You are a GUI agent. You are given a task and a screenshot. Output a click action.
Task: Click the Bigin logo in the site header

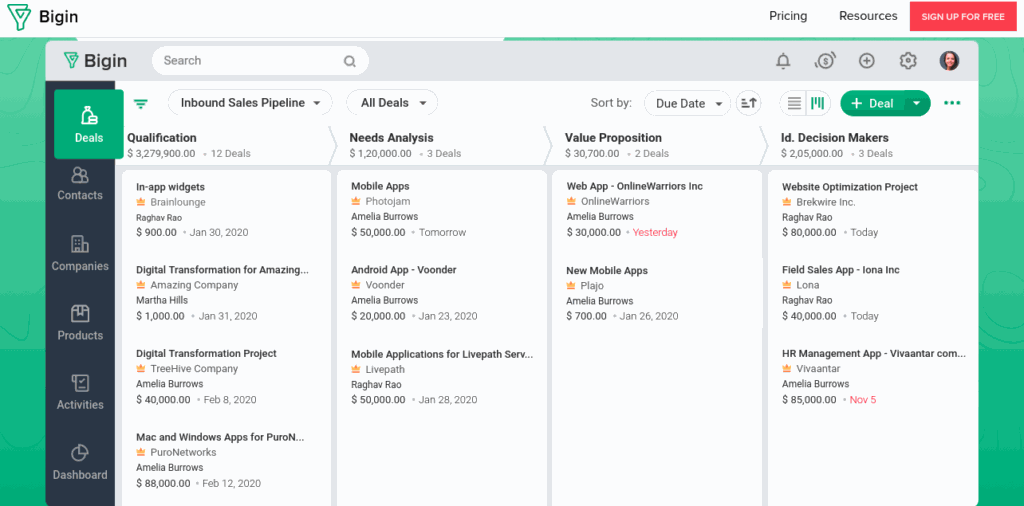[x=40, y=17]
